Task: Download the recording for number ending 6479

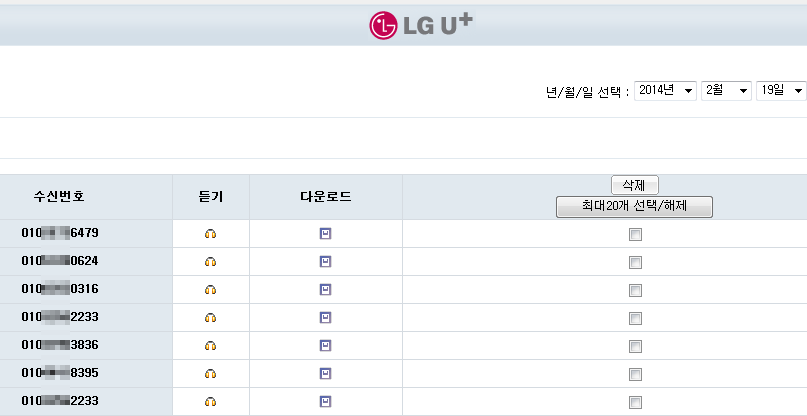Action: tap(325, 234)
